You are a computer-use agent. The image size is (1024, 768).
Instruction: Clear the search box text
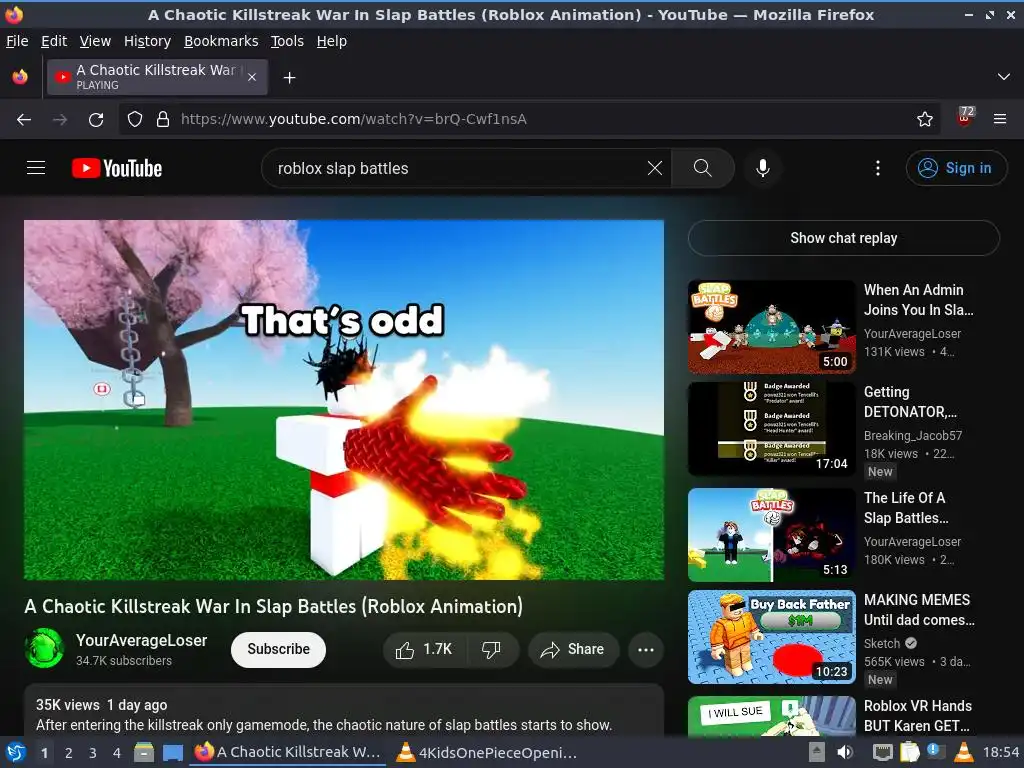[654, 168]
